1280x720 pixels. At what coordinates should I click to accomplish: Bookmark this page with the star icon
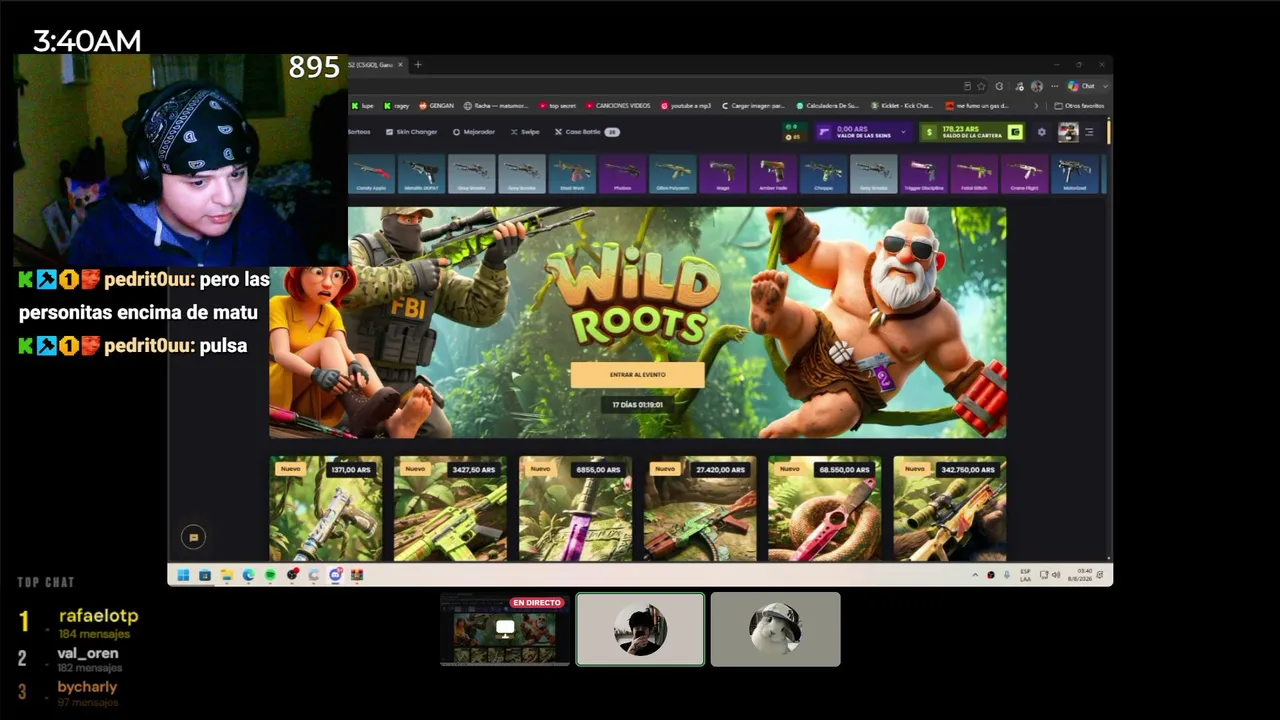[982, 86]
